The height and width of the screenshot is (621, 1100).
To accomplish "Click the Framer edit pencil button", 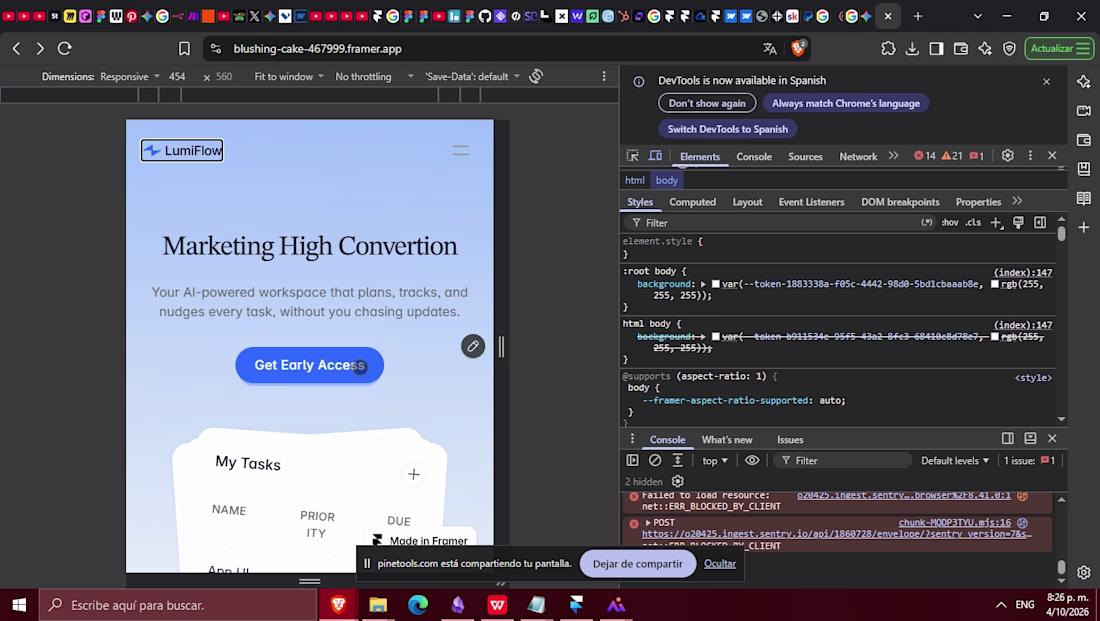I will 473,346.
